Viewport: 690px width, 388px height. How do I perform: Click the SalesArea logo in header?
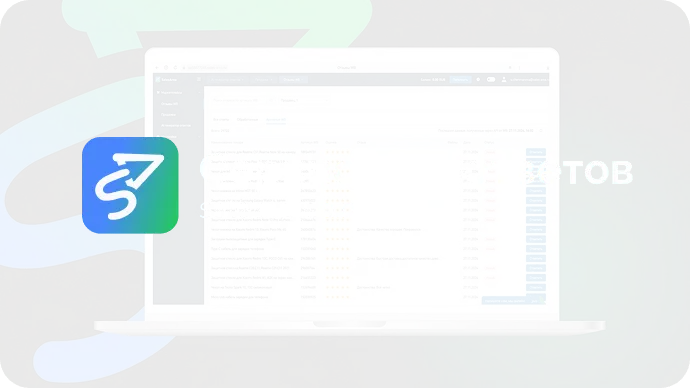(x=166, y=80)
